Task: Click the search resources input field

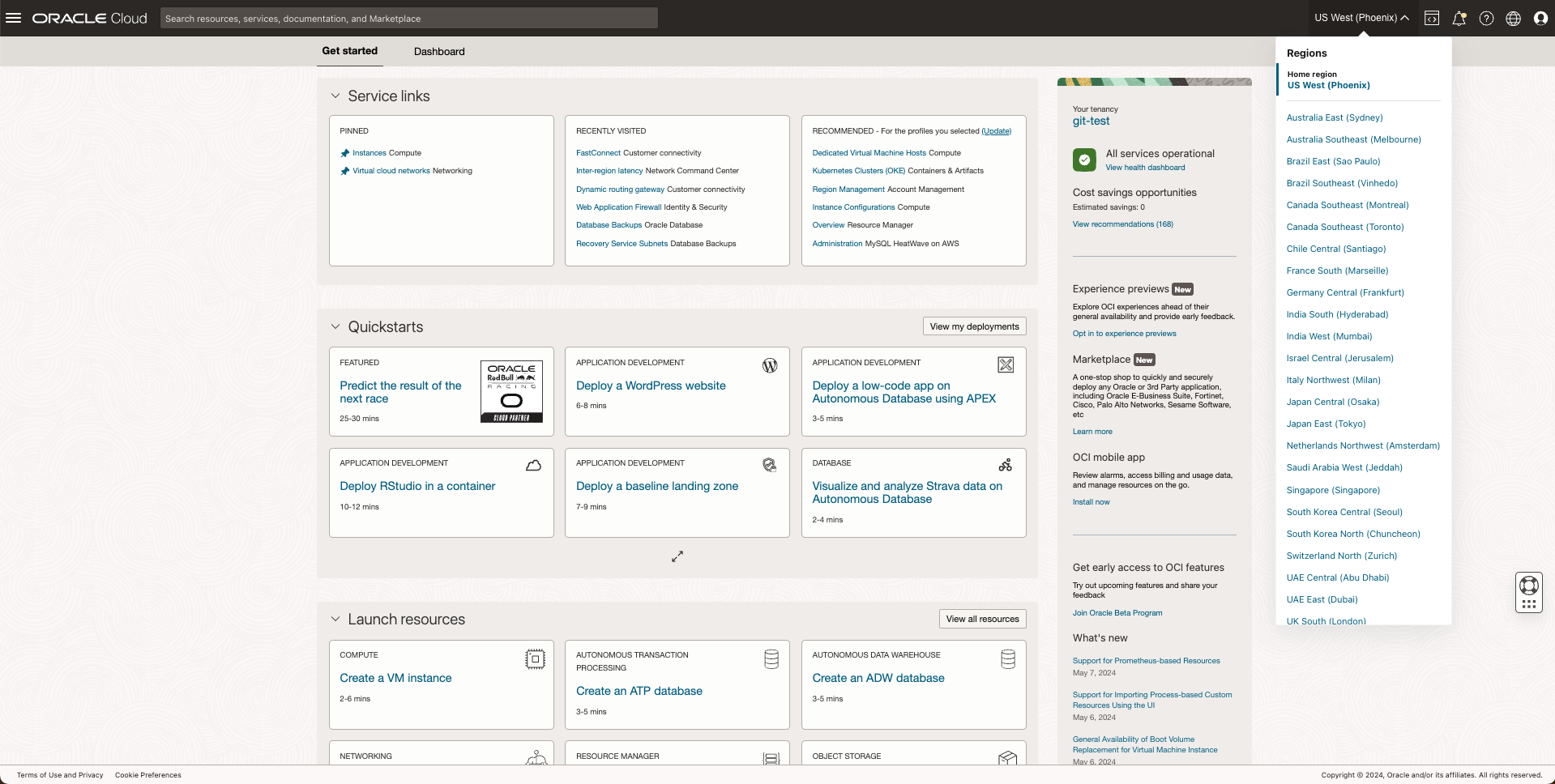Action: 408,19
